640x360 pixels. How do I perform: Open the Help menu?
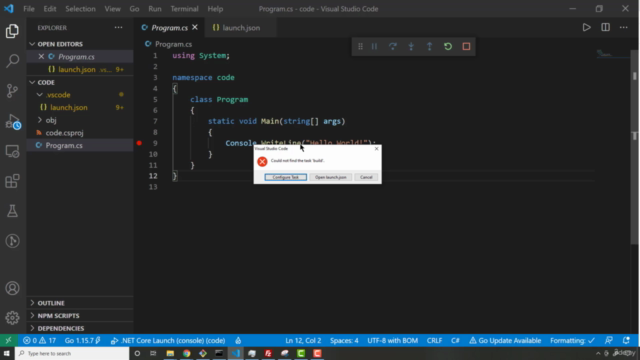click(215, 9)
